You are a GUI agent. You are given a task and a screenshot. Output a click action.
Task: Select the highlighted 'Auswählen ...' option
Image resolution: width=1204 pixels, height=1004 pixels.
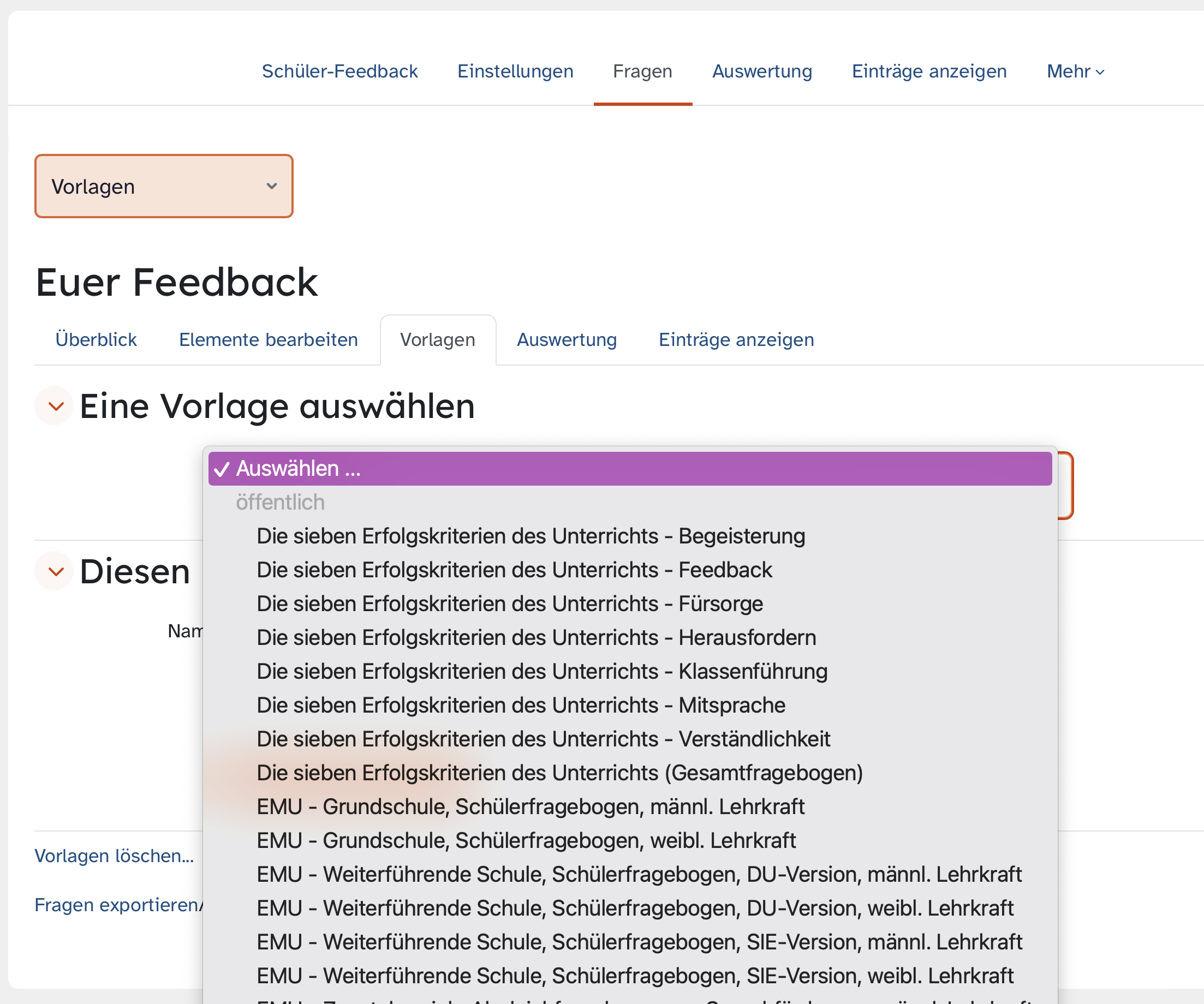point(629,469)
